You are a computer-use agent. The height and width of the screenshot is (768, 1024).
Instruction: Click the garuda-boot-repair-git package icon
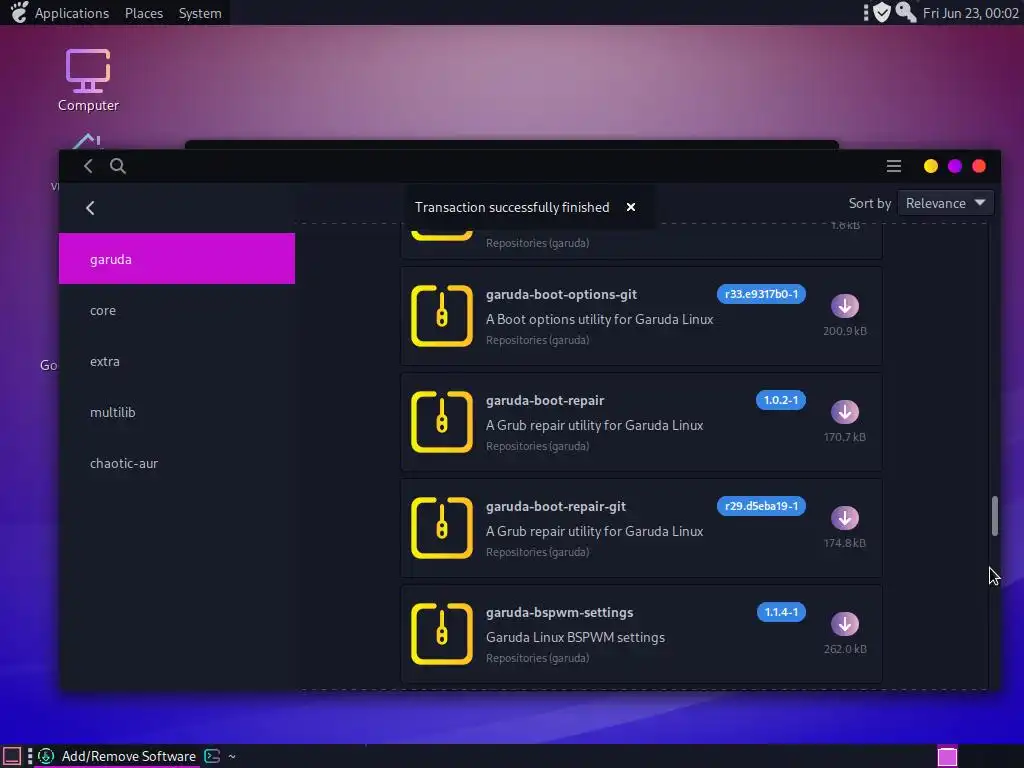(441, 528)
